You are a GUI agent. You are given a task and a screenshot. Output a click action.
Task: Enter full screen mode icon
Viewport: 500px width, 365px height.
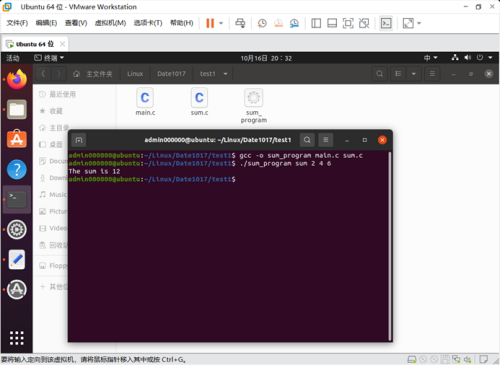(348, 23)
